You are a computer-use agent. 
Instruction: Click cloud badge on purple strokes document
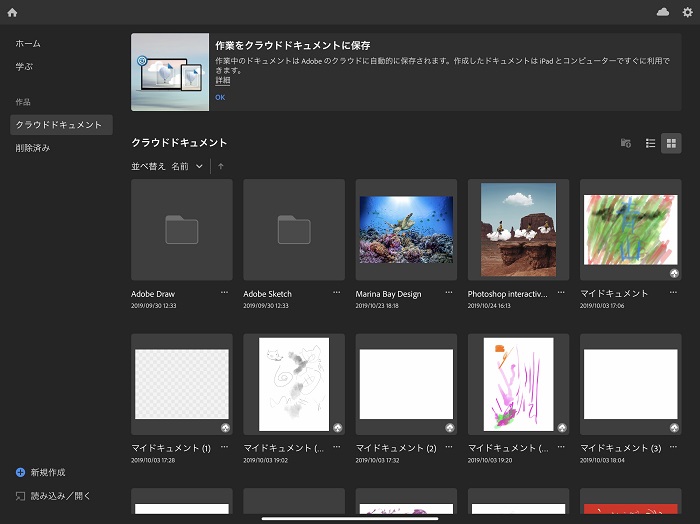tap(562, 428)
